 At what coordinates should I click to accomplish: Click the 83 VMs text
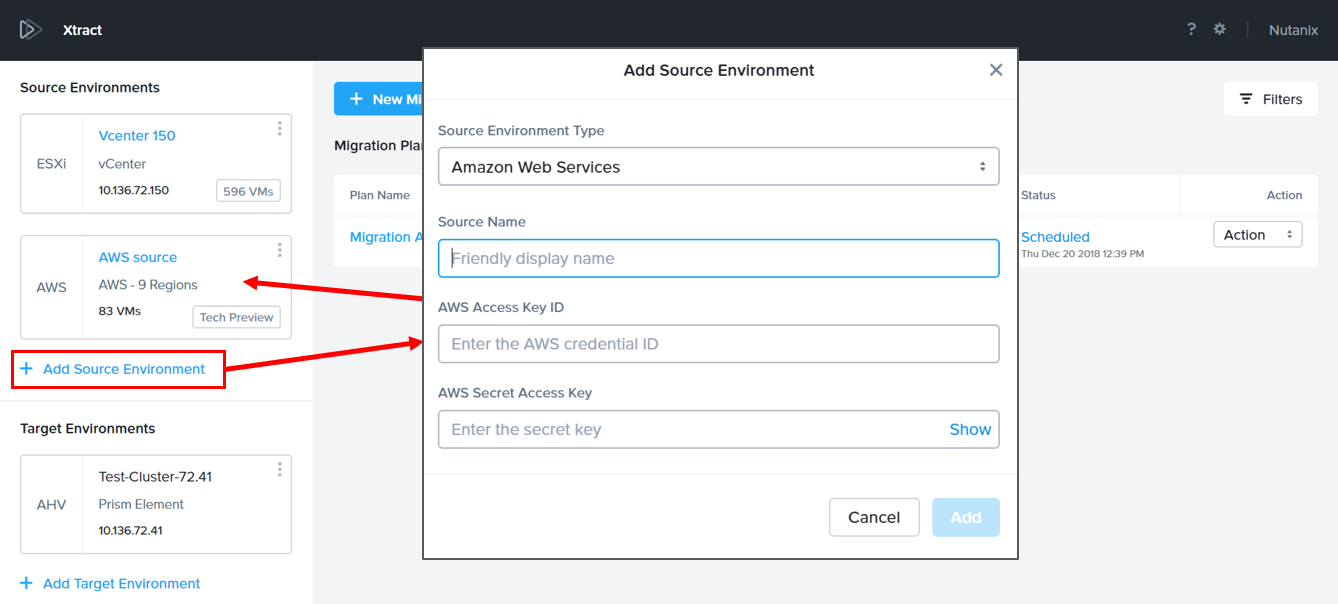point(120,311)
